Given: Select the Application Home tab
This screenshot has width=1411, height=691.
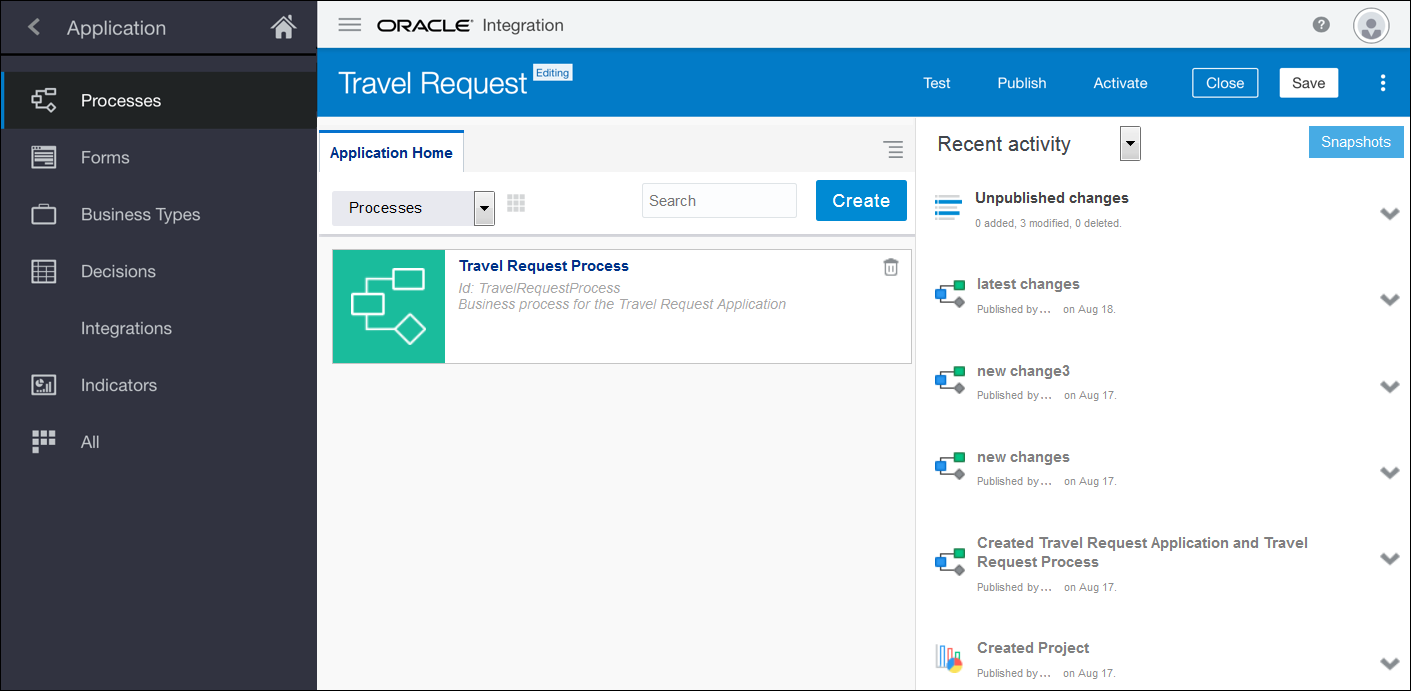Looking at the screenshot, I should point(391,152).
